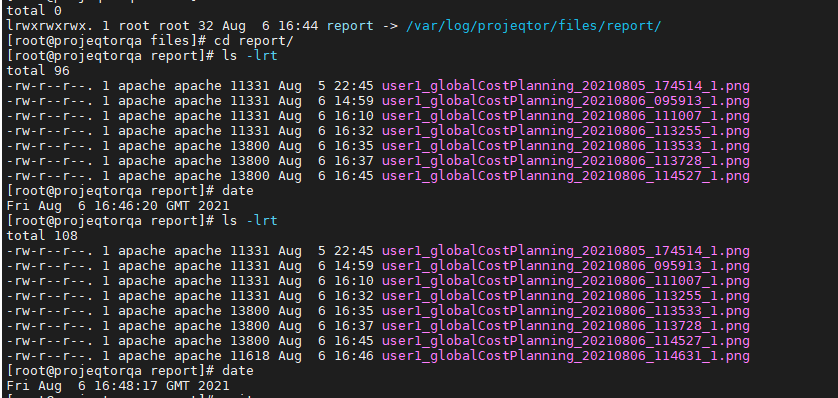This screenshot has height=398, width=838.
Task: Click 20210806_113728 filename in total 108 listing
Action: click(565, 325)
